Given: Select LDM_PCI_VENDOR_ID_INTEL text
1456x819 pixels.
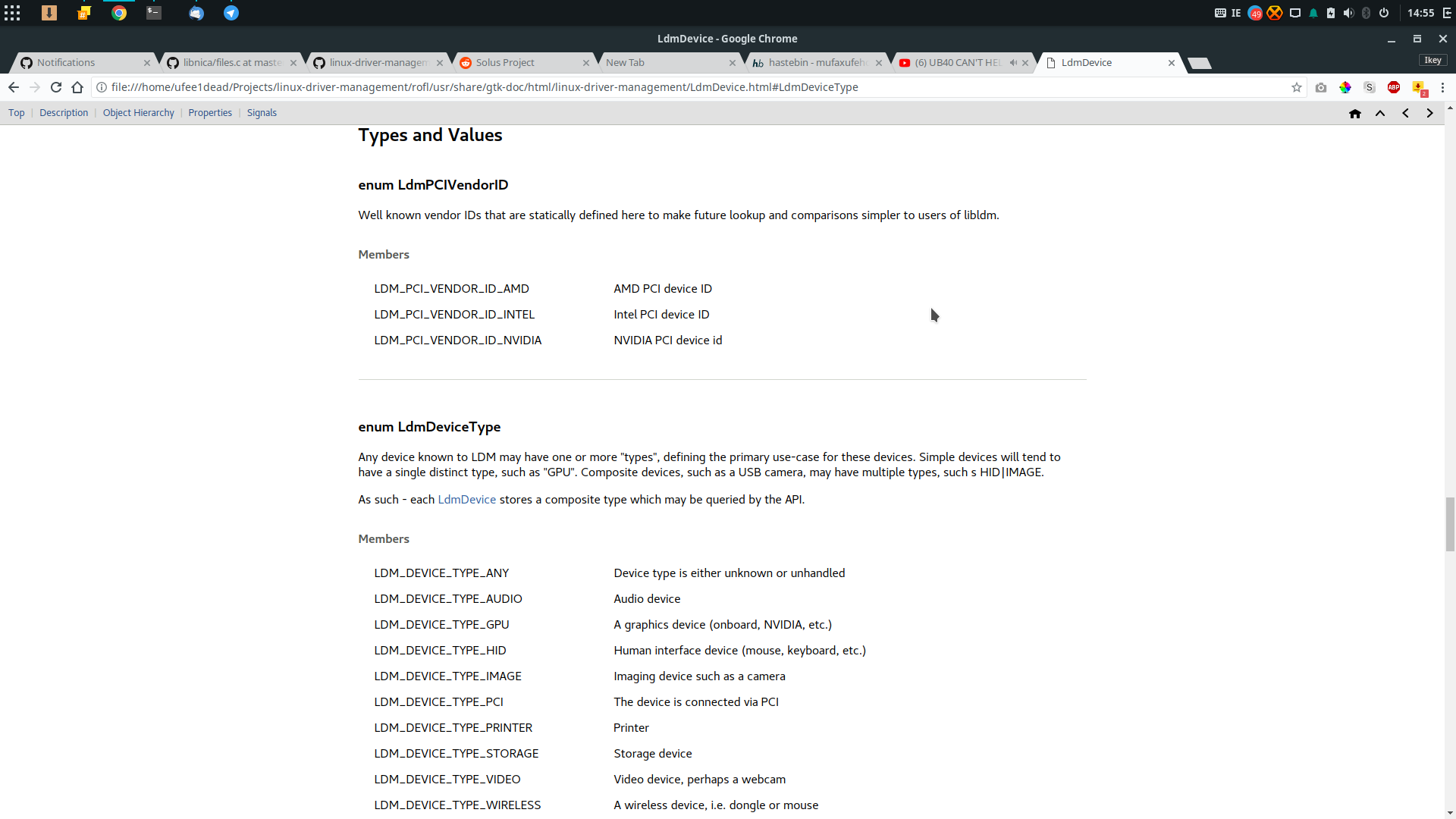Looking at the screenshot, I should (454, 315).
